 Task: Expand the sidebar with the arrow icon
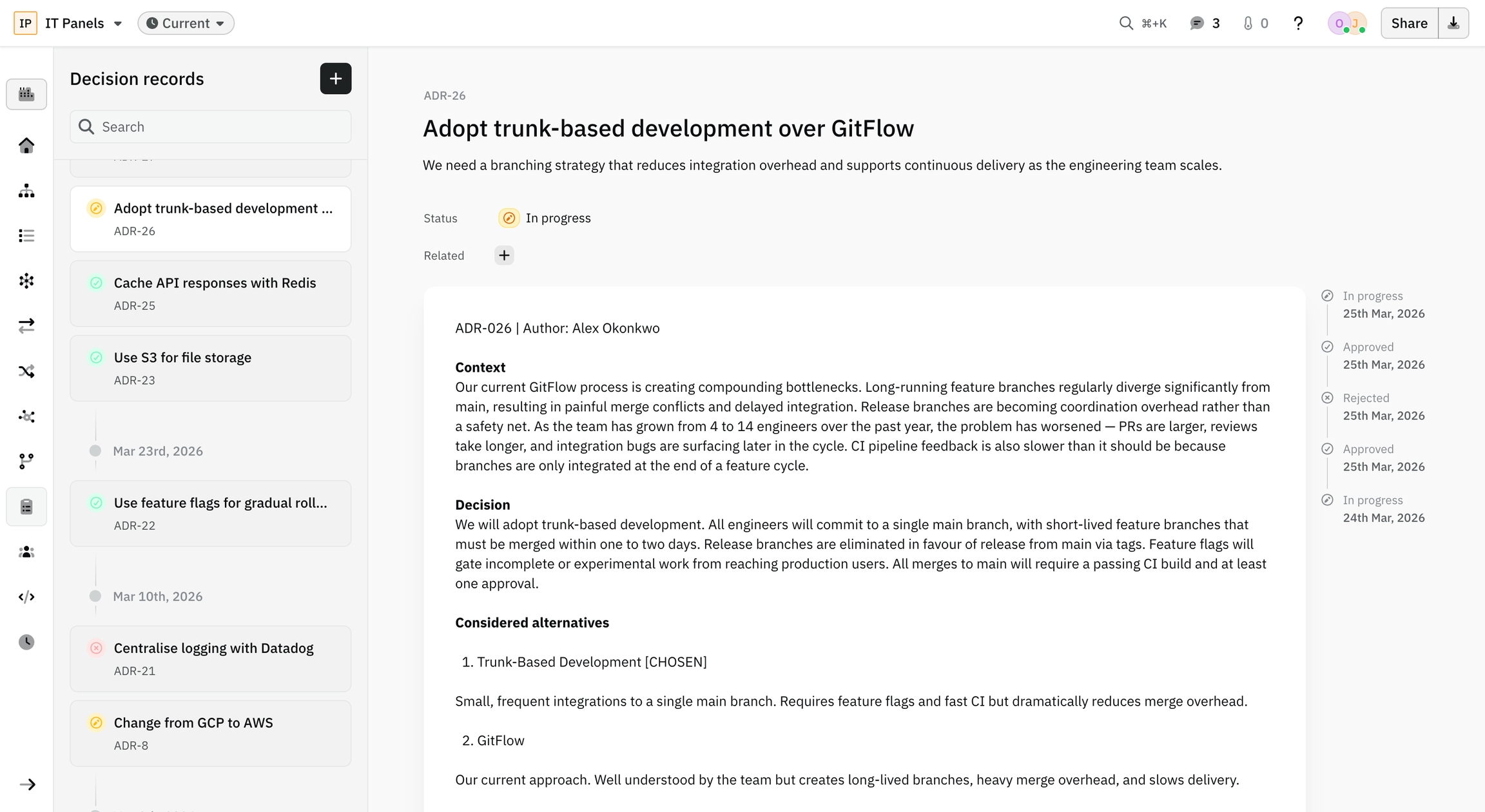[x=27, y=784]
